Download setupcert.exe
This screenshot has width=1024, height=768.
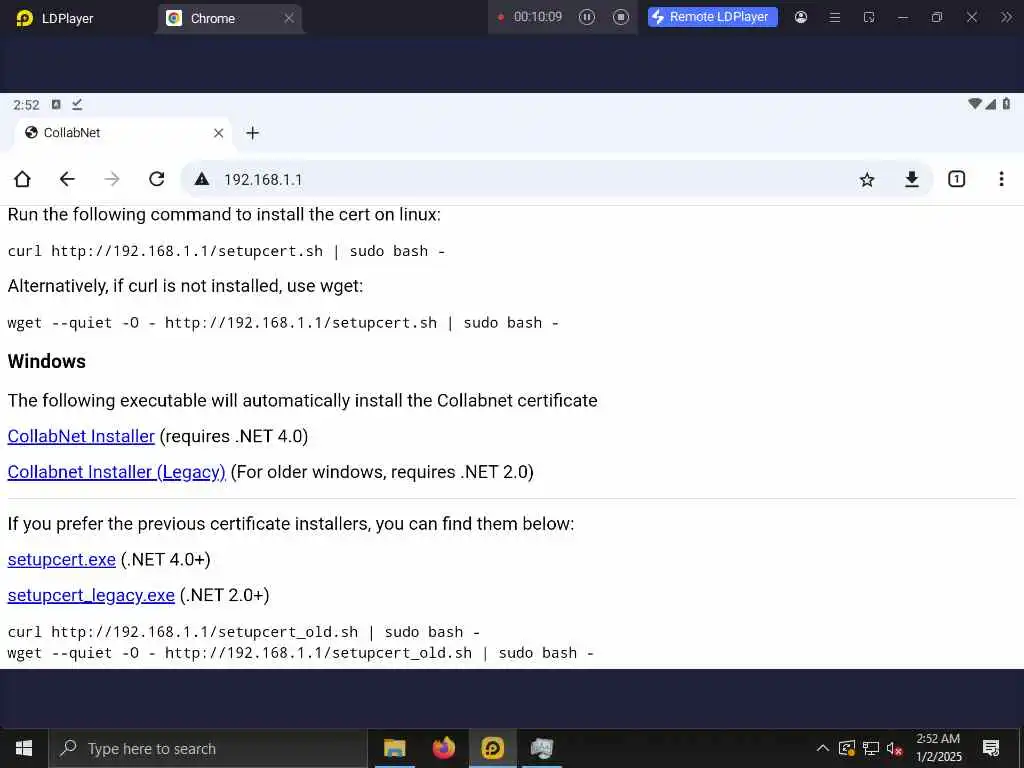click(61, 560)
